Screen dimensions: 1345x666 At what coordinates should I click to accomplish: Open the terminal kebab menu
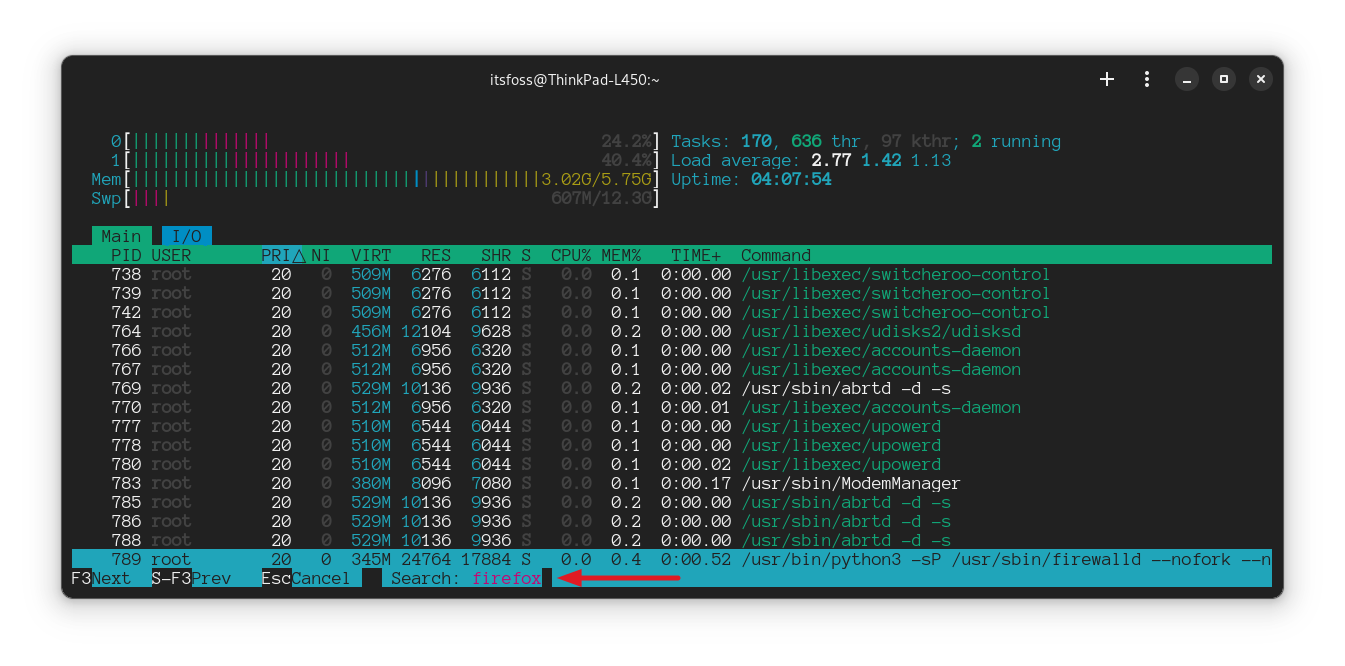click(x=1146, y=79)
